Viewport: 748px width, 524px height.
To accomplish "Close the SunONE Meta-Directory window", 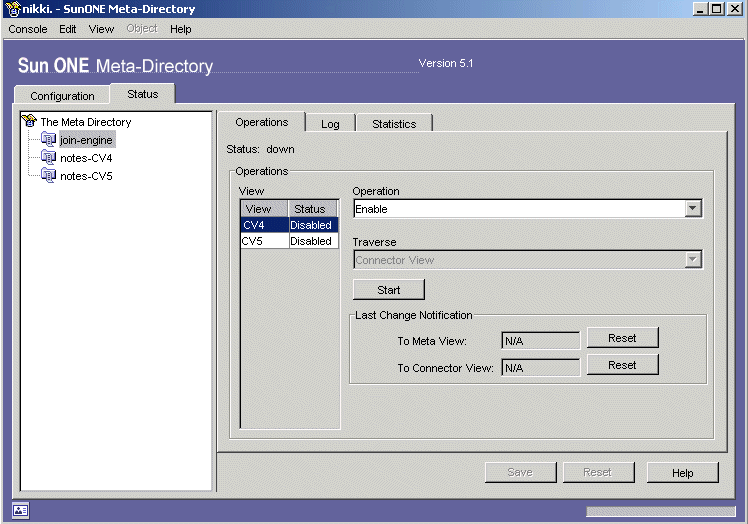I will (734, 9).
